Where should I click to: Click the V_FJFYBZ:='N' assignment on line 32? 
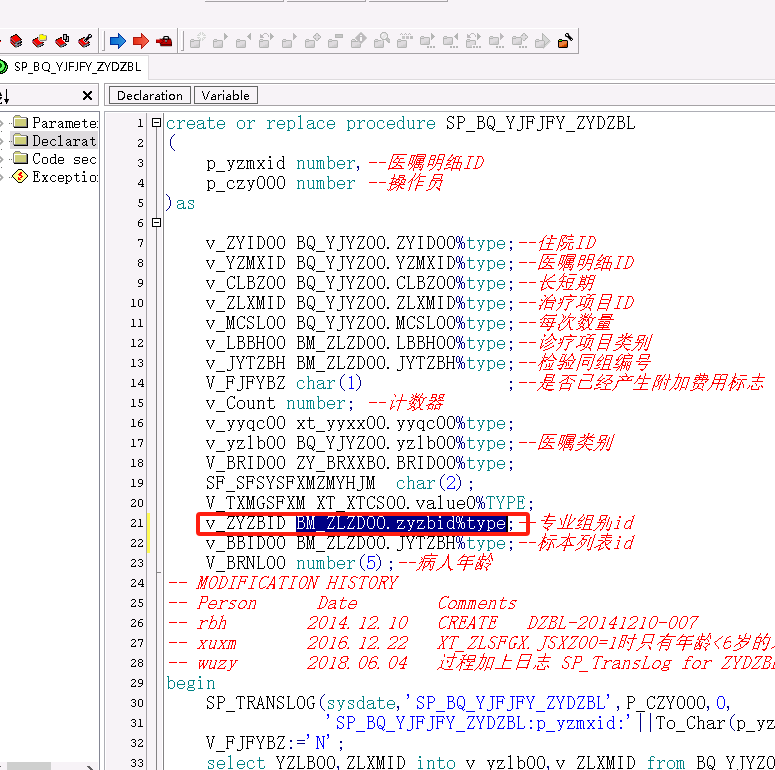275,743
